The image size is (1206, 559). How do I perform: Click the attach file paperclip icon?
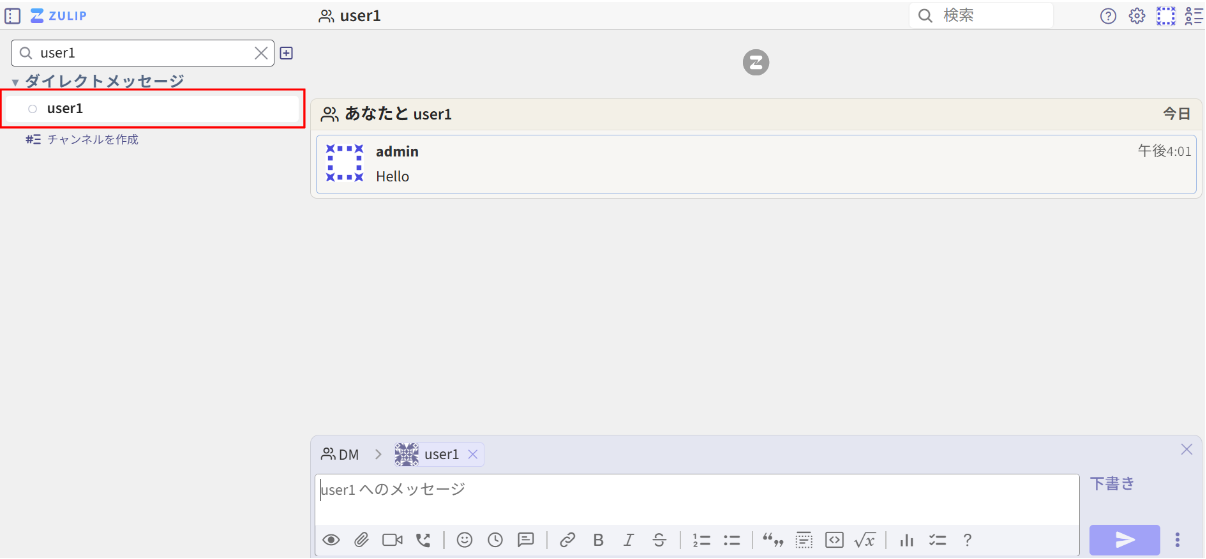(x=361, y=540)
